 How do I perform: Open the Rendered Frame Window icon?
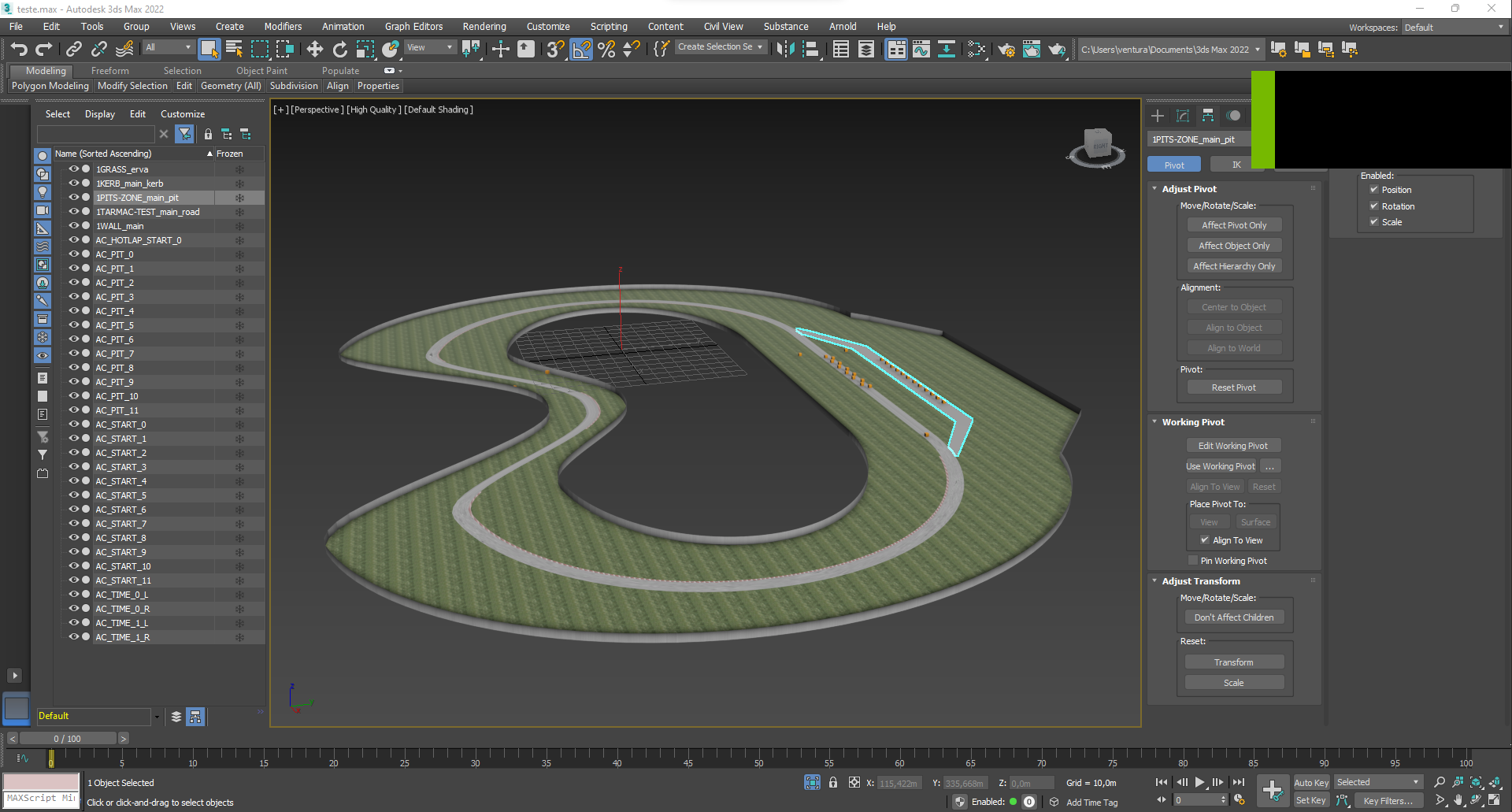coord(1032,50)
